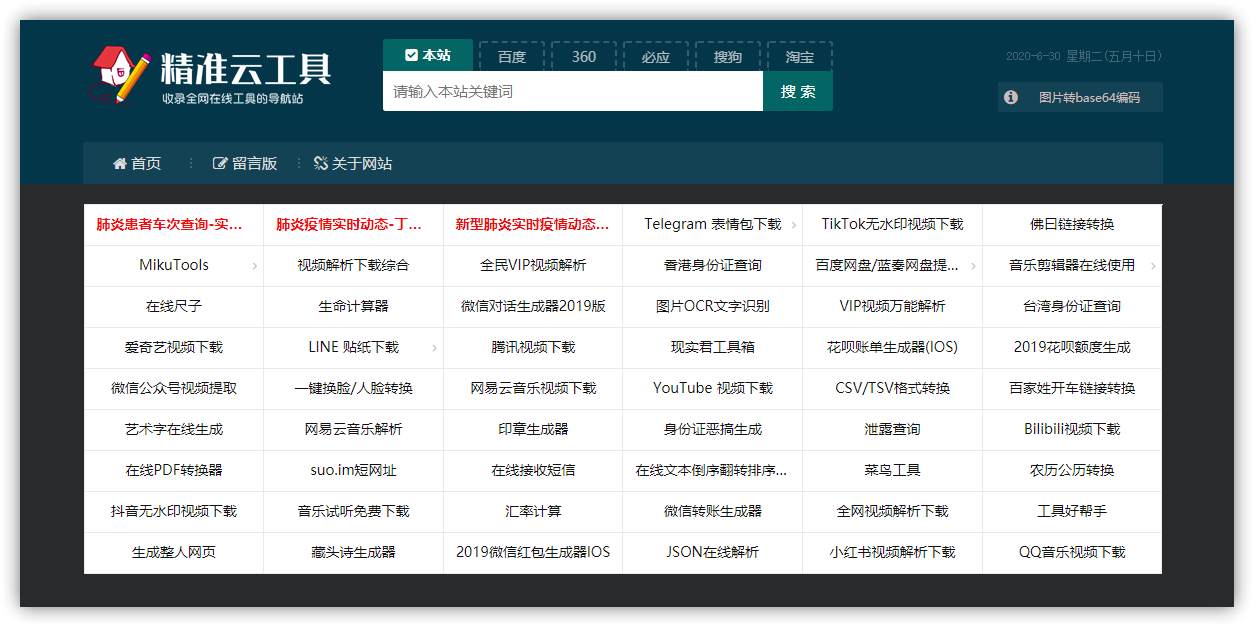
Task: Open 新型肺炎实时疫情动态 link
Action: (x=532, y=225)
